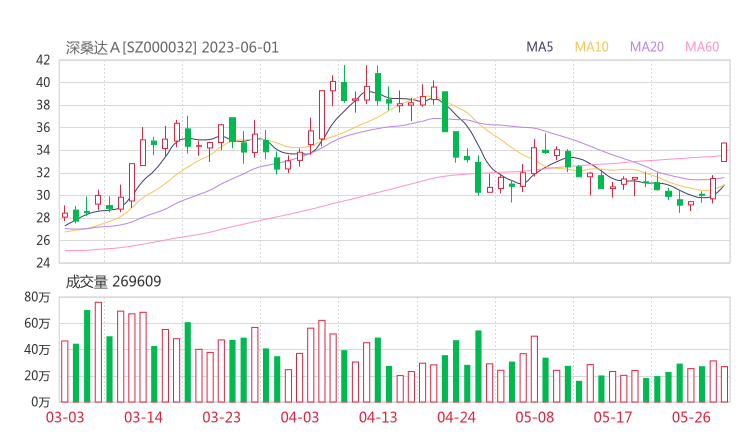Image resolution: width=740 pixels, height=440 pixels.
Task: Click the 42 price axis label
Action: pos(43,60)
